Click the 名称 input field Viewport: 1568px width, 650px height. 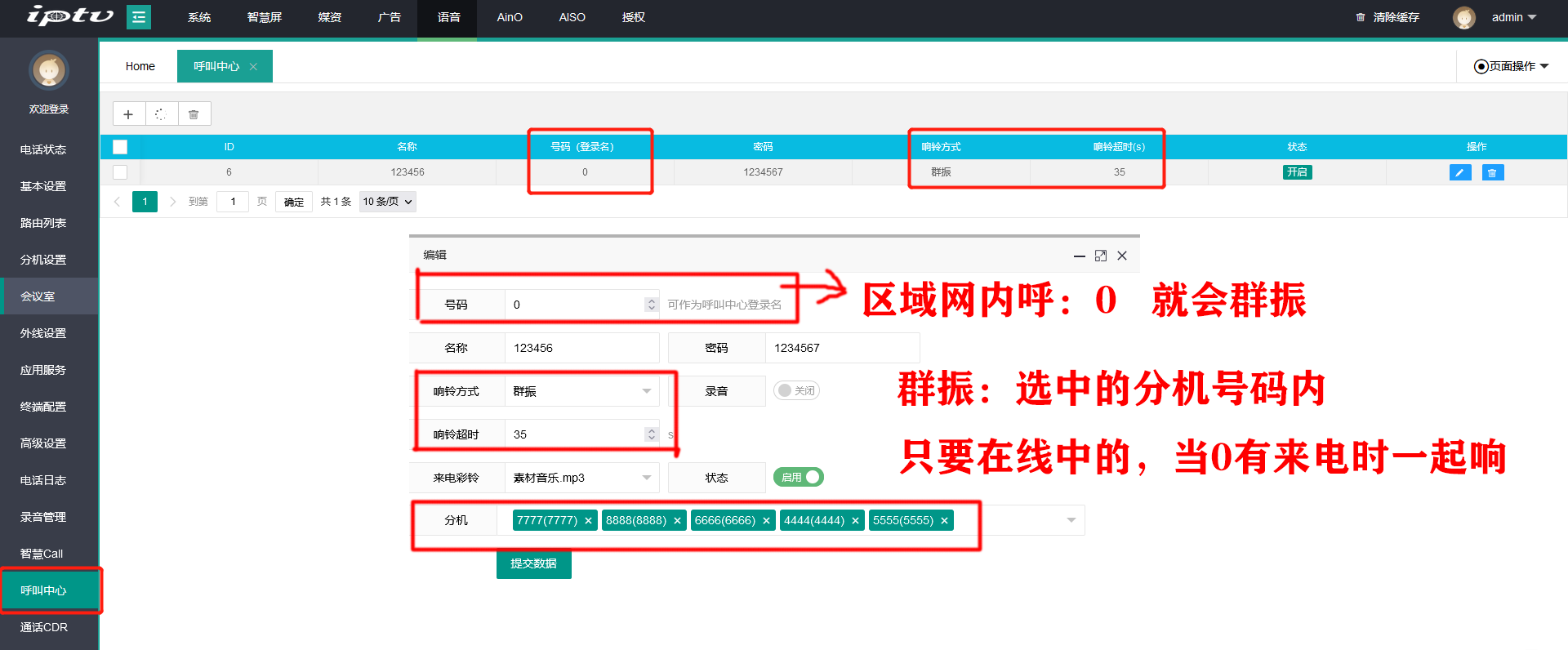581,348
